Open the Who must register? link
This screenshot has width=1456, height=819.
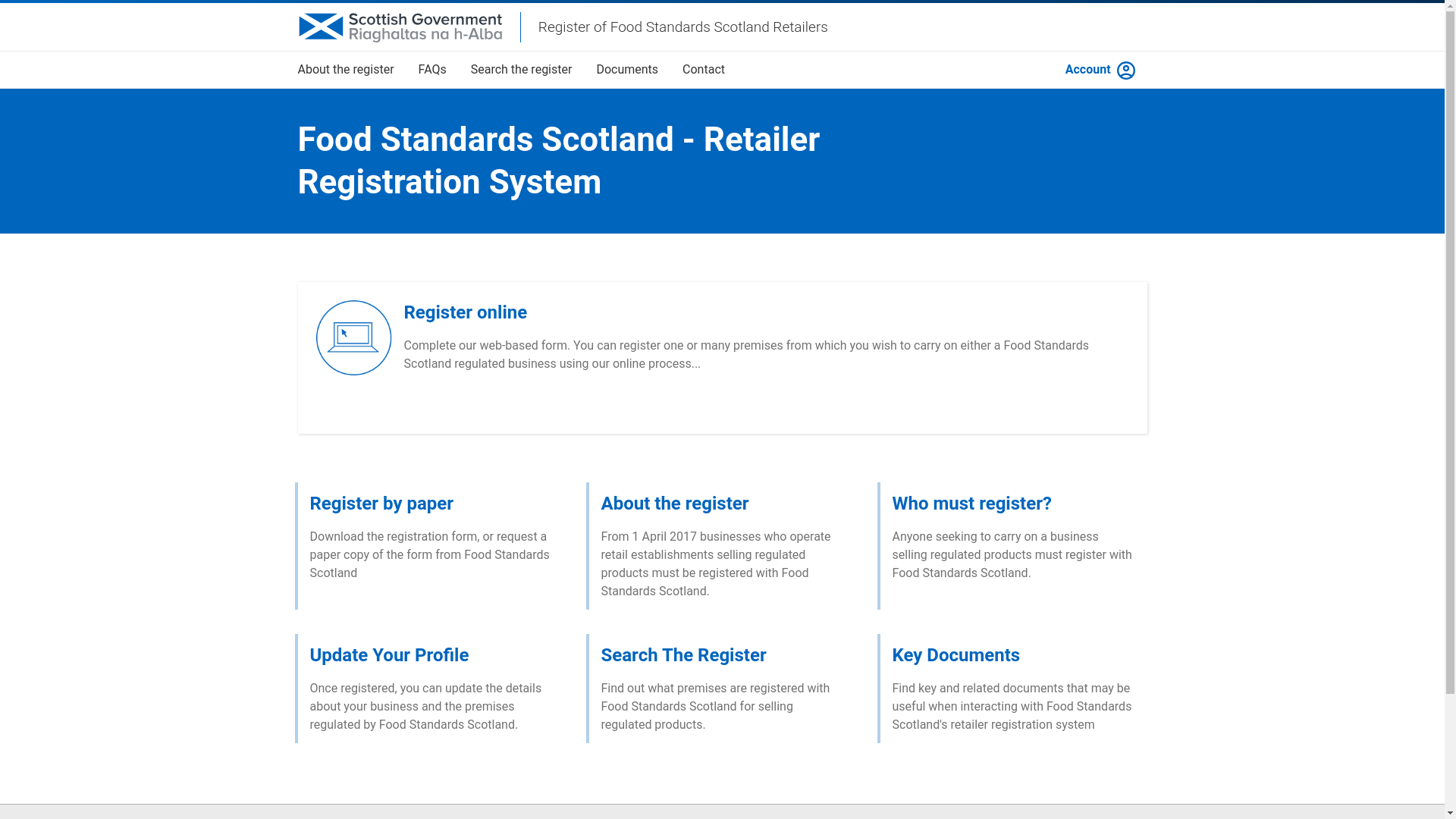(971, 504)
